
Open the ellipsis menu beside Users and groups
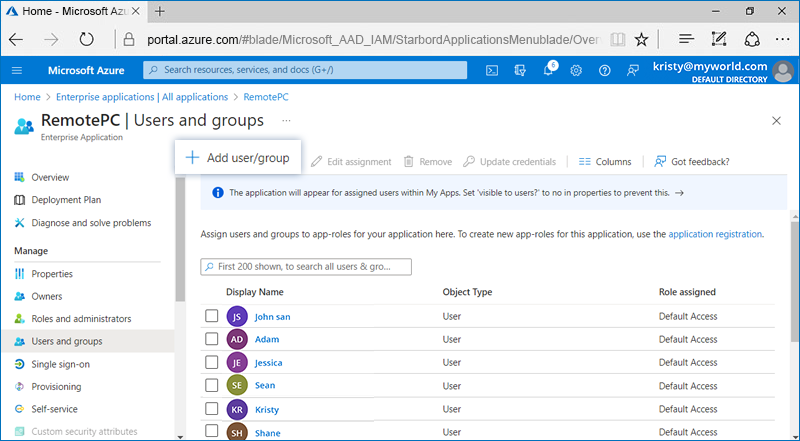point(286,121)
